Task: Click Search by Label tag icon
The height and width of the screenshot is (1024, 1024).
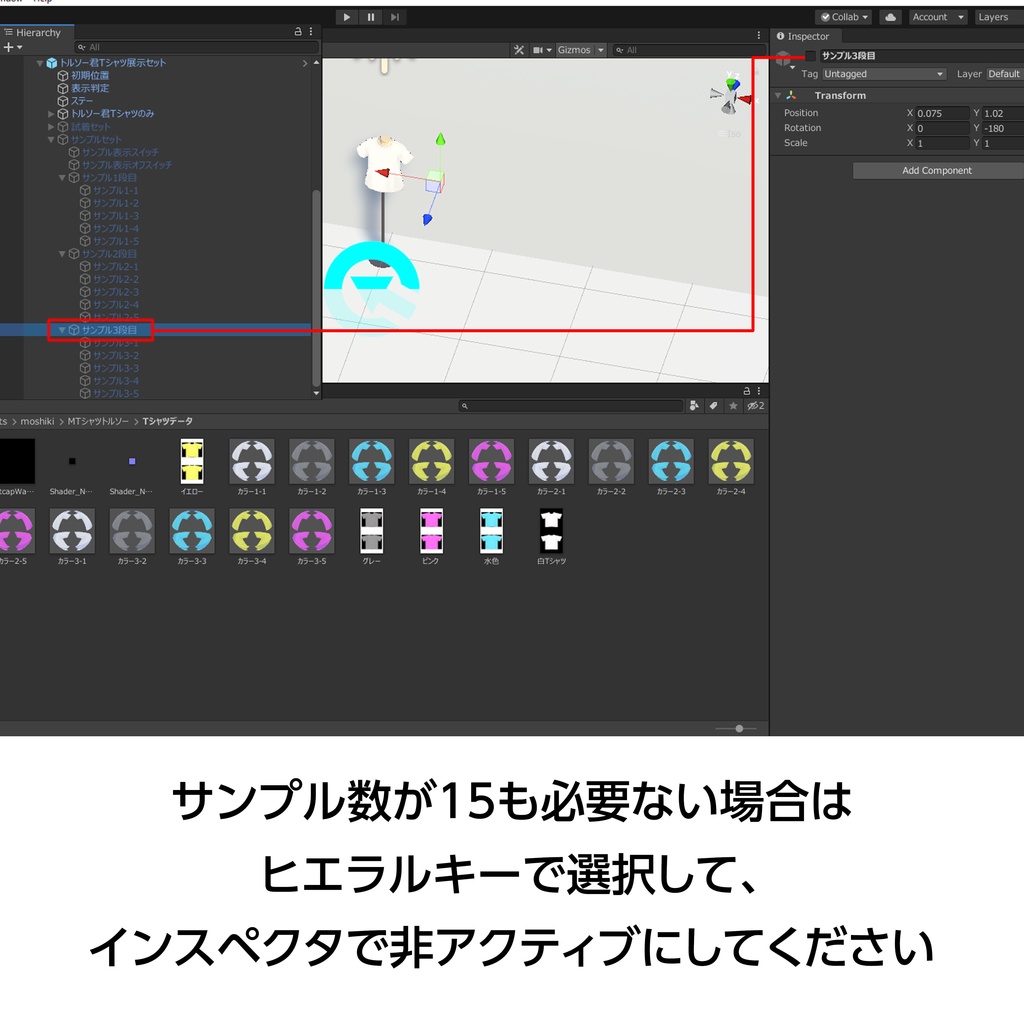Action: 714,406
